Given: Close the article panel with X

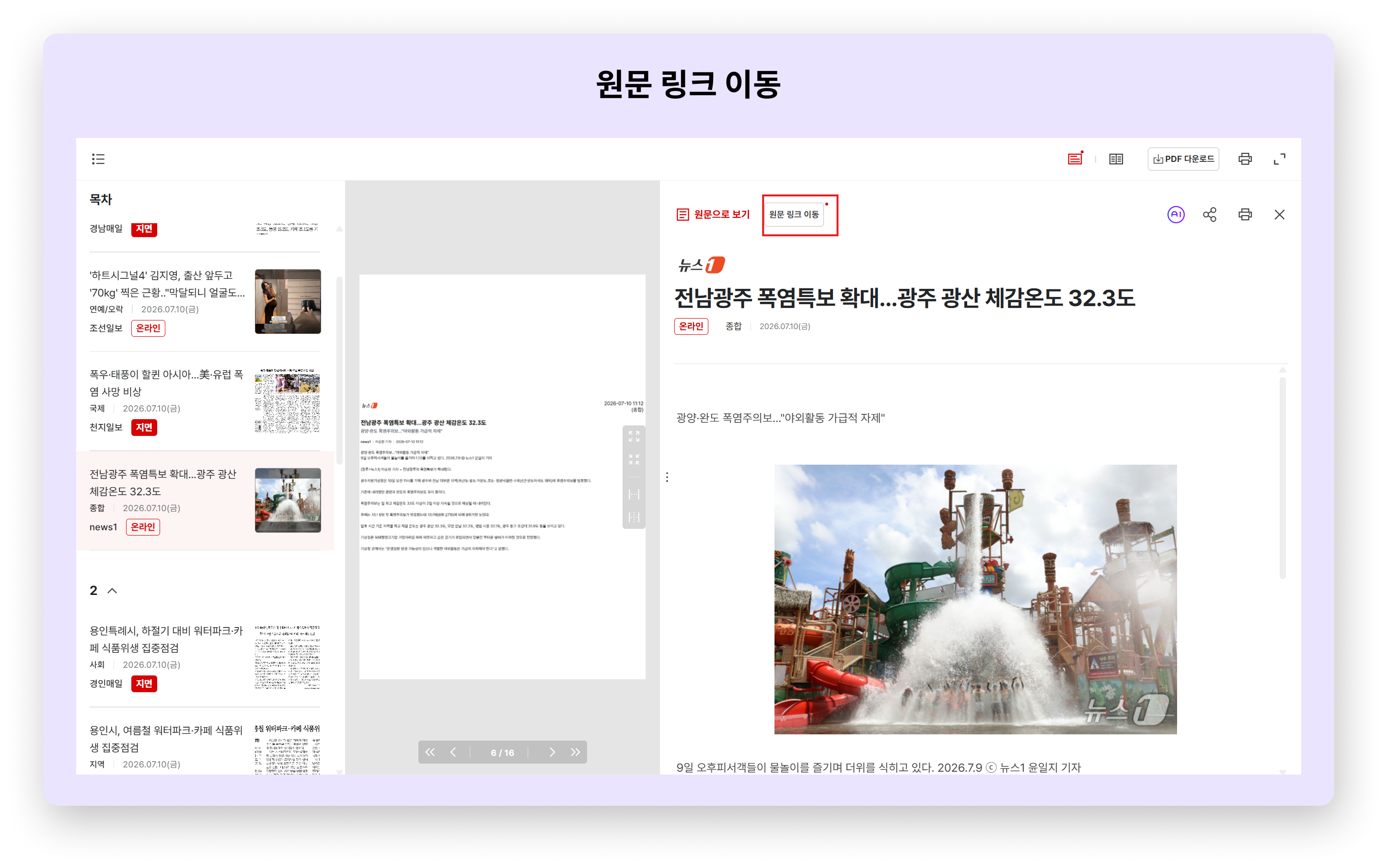Looking at the screenshot, I should pos(1279,214).
